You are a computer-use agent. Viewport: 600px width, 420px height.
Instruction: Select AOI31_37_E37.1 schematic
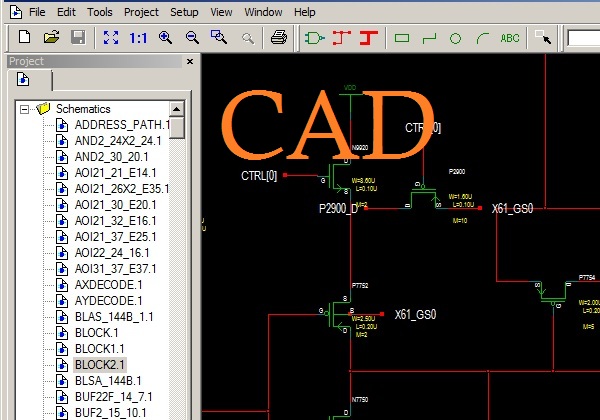coord(116,269)
